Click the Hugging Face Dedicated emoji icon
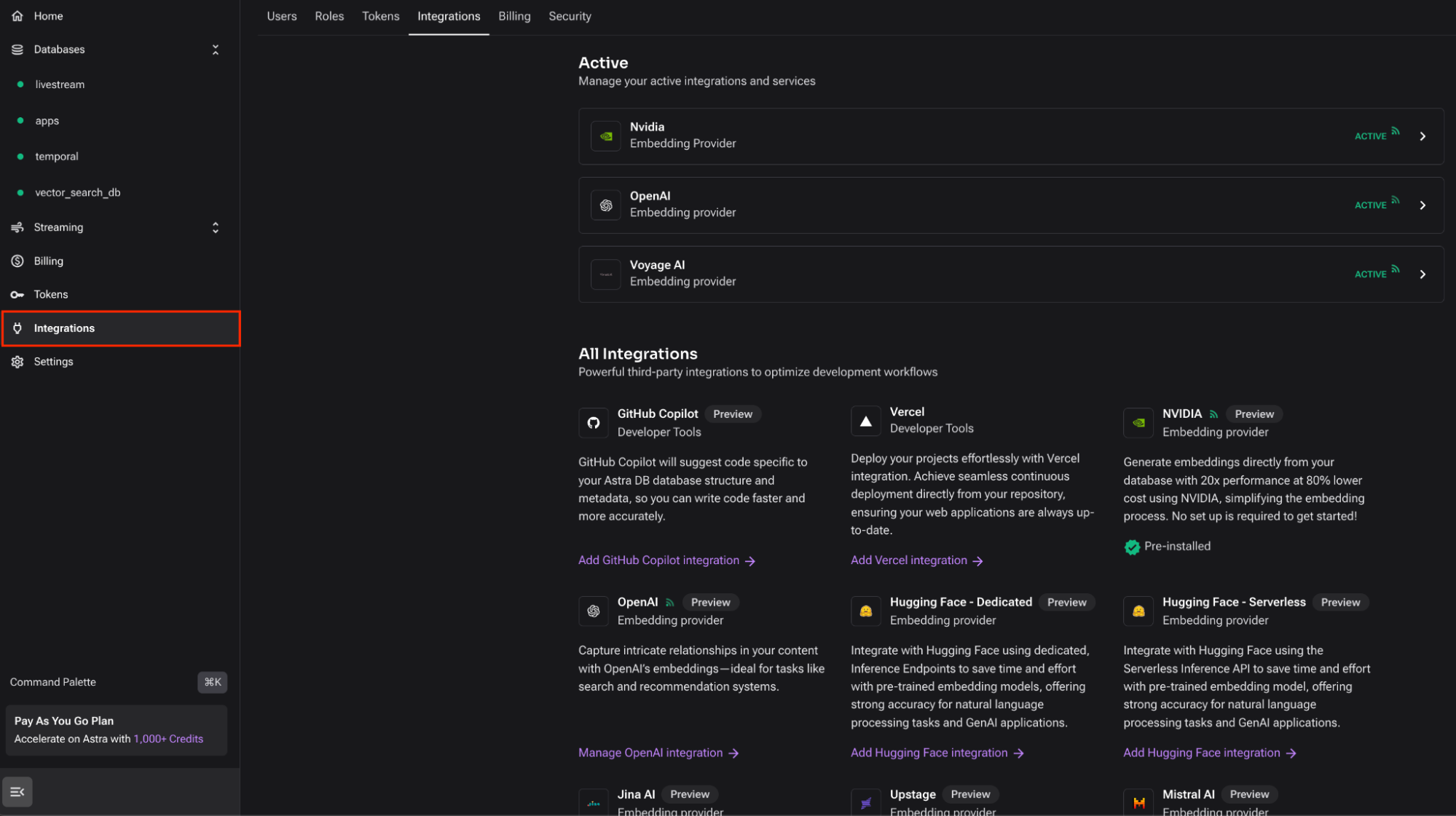 (x=865, y=611)
